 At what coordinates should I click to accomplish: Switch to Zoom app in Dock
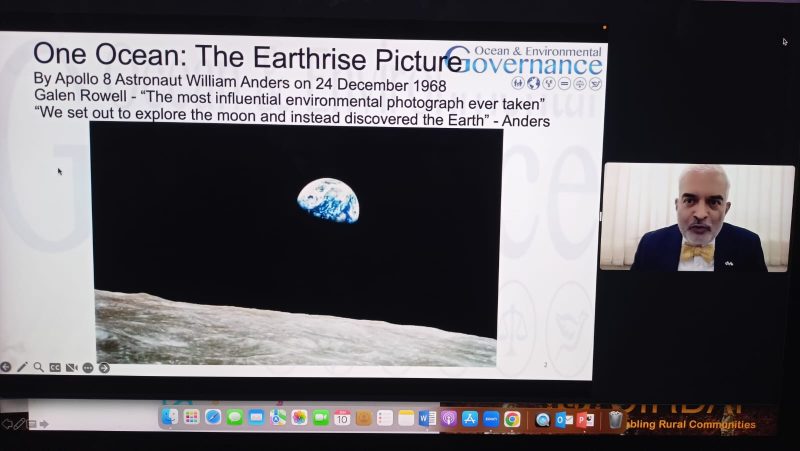(491, 419)
